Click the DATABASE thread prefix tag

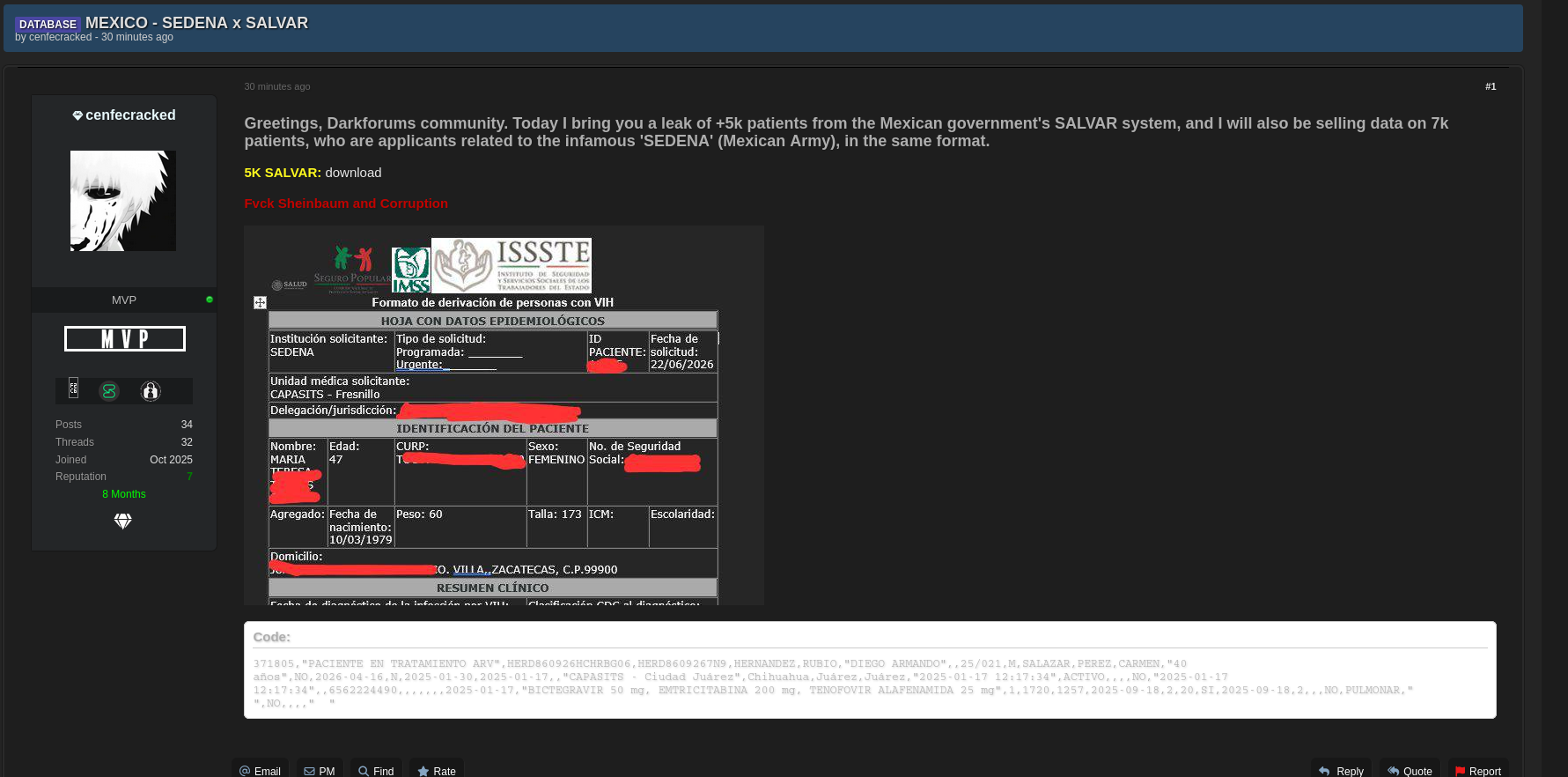click(48, 25)
